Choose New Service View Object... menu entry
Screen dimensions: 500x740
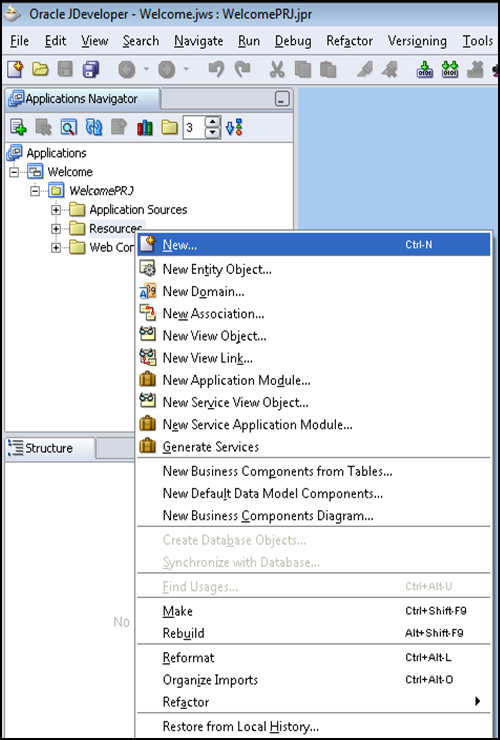point(314,403)
